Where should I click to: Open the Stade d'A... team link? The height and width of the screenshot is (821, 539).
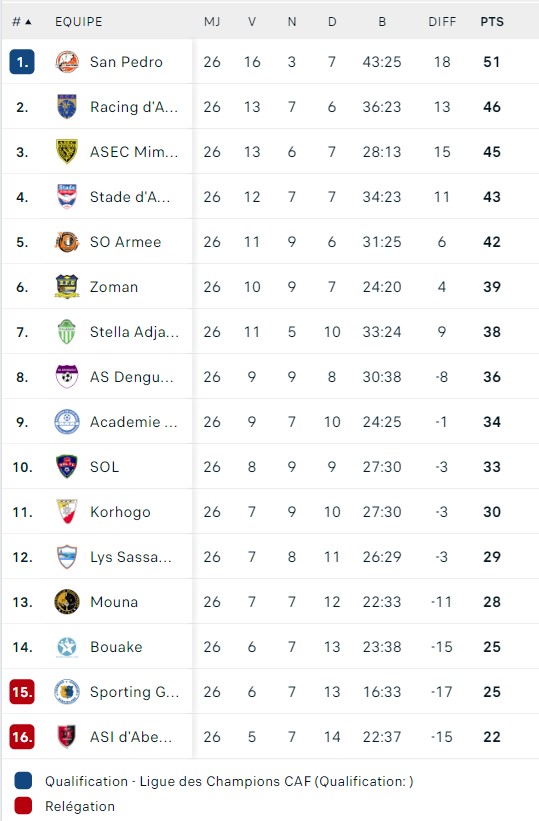pyautogui.click(x=130, y=197)
